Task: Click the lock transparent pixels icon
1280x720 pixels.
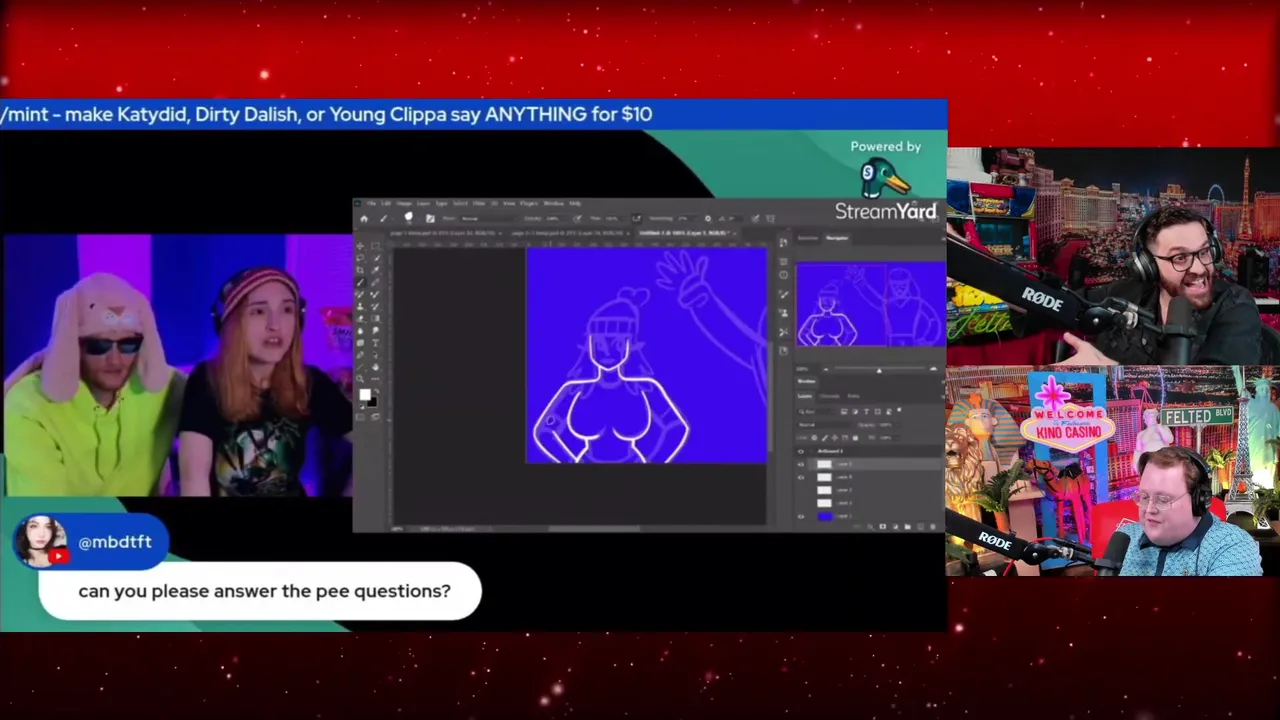Action: coord(815,438)
